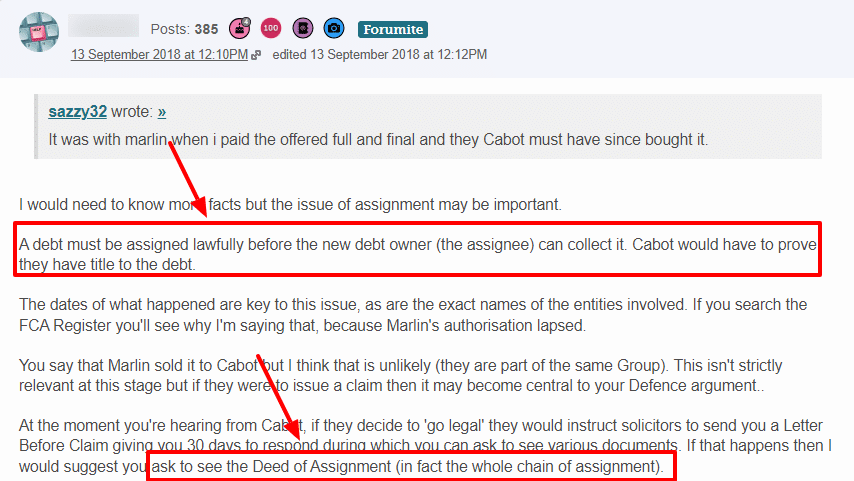
Task: Open the poster's keyboard avatar profile
Action: pyautogui.click(x=39, y=32)
